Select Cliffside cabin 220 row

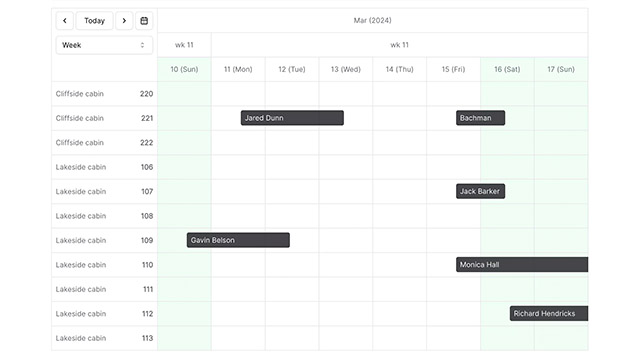click(104, 94)
